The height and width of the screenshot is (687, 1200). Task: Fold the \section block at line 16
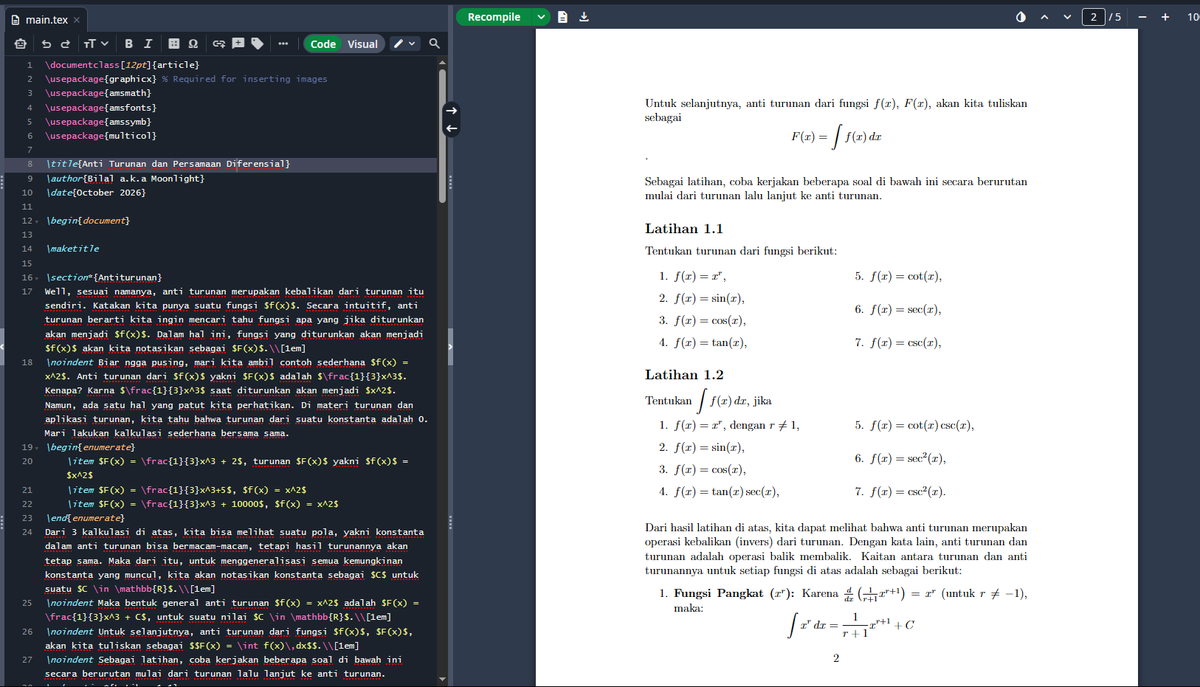click(37, 277)
